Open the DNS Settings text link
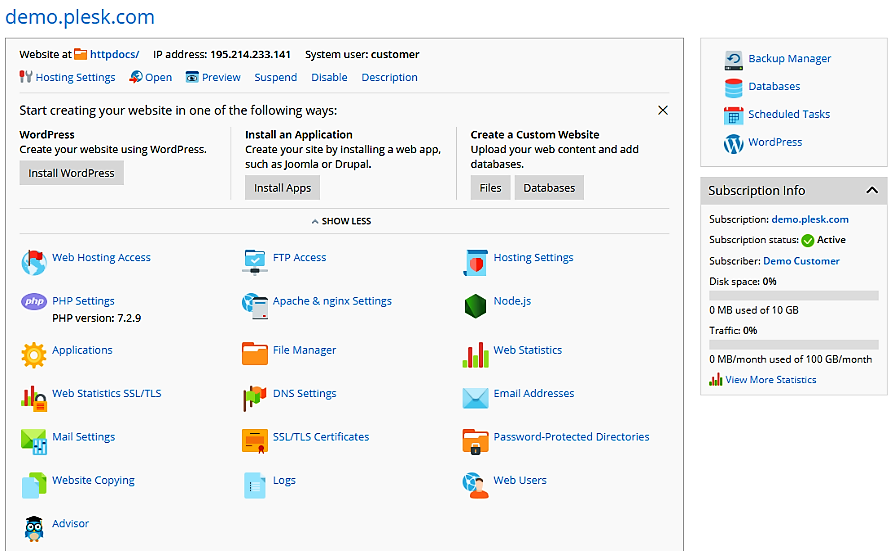The width and height of the screenshot is (895, 551). coord(304,393)
